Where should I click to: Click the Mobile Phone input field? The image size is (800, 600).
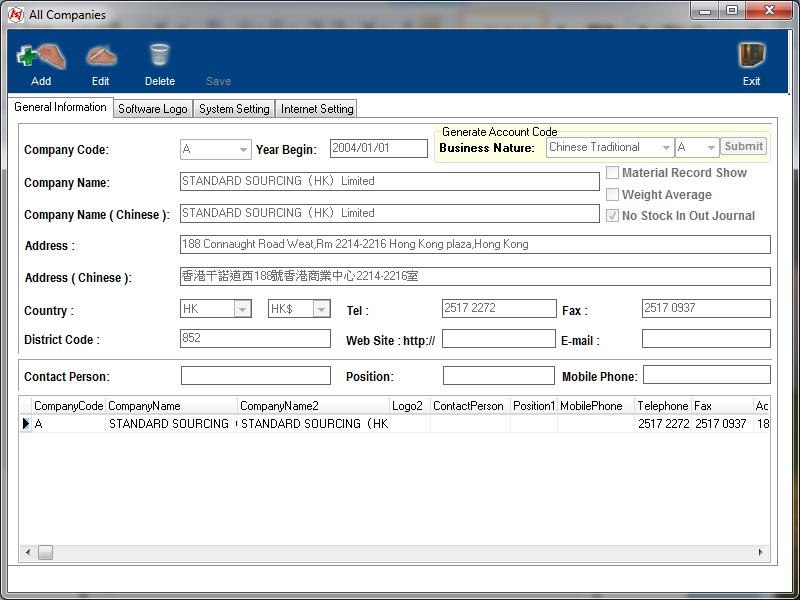click(x=707, y=374)
